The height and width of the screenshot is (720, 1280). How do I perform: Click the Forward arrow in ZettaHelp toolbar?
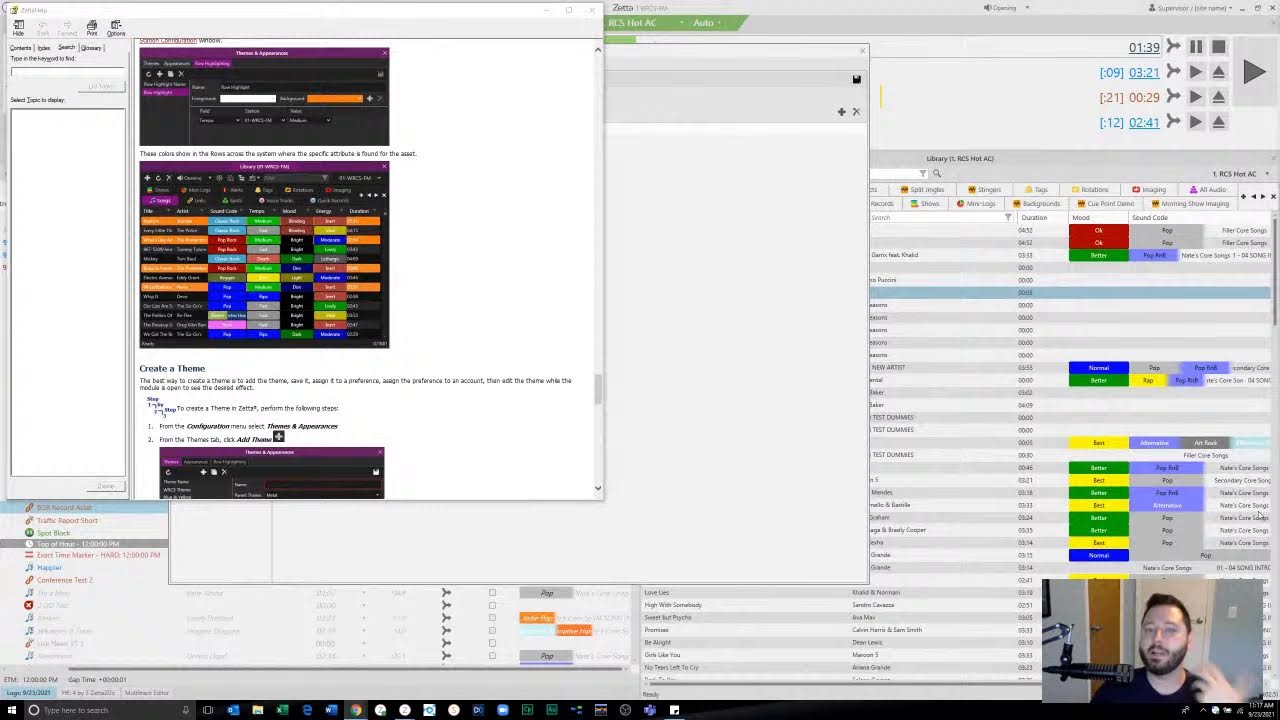click(67, 27)
